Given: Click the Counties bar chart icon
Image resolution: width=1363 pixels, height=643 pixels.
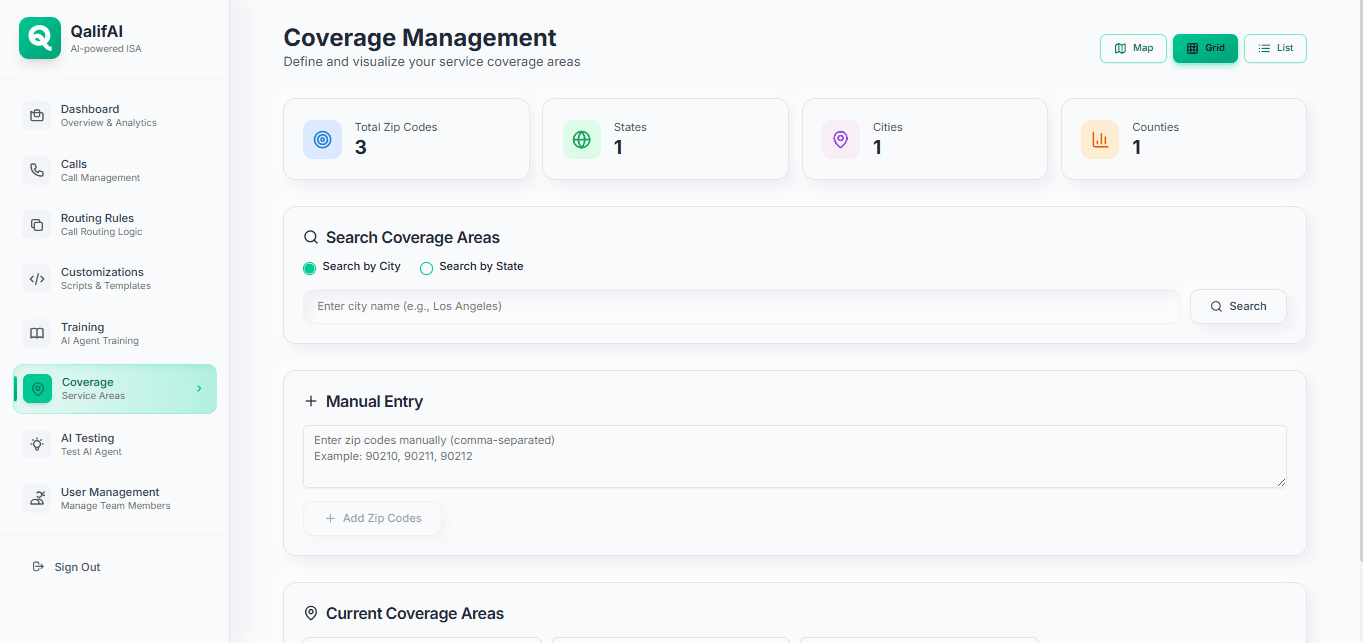Looking at the screenshot, I should point(1100,140).
